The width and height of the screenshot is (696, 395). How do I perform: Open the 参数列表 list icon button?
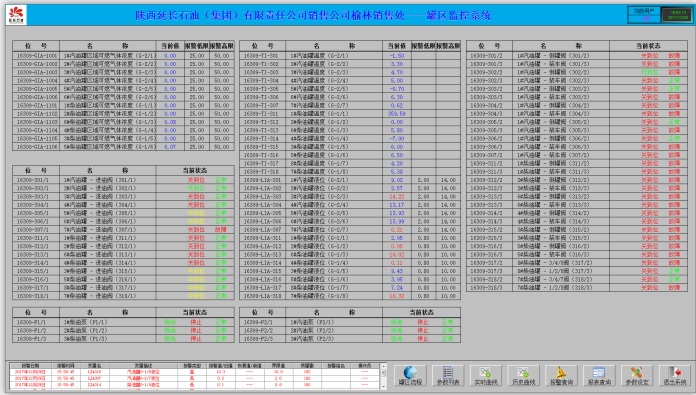point(448,376)
